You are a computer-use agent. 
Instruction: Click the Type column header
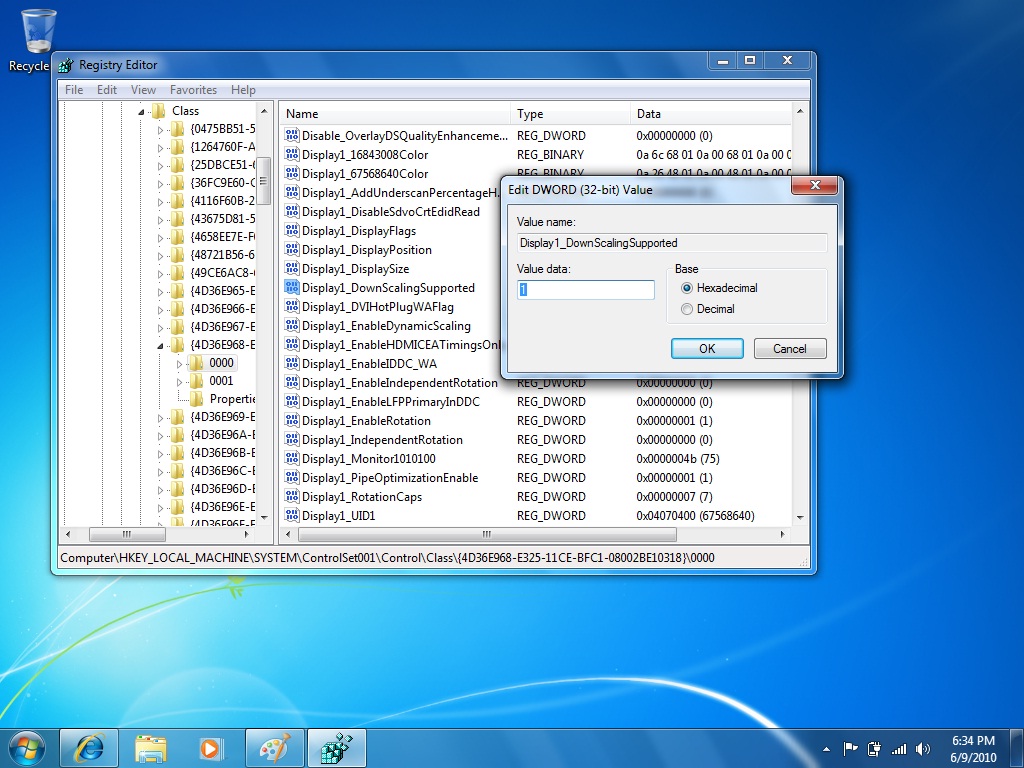point(571,114)
